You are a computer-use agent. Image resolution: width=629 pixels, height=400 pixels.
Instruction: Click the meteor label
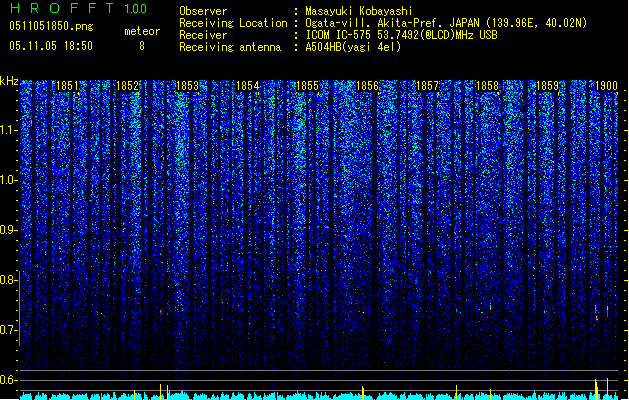coord(142,31)
